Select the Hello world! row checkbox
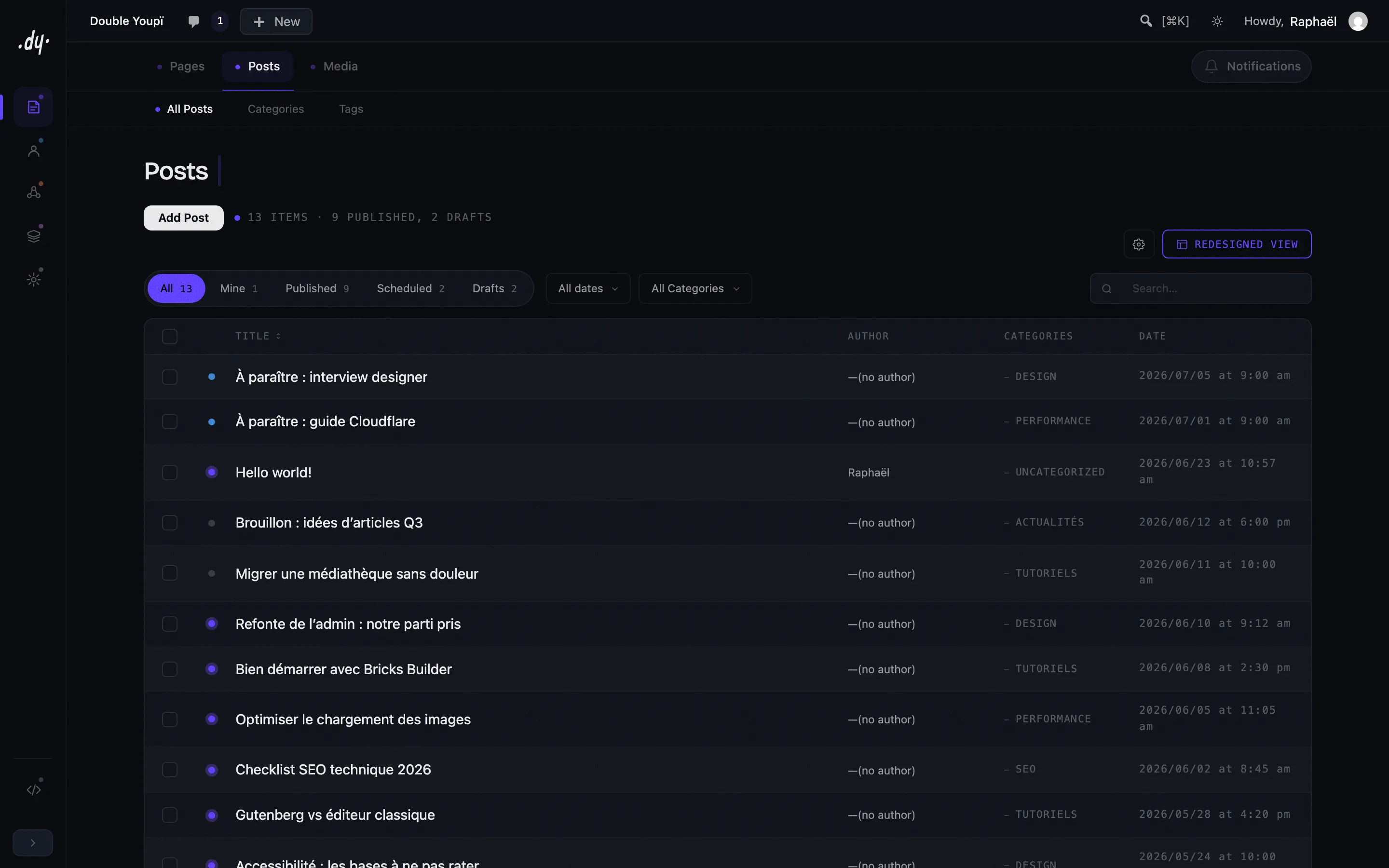 click(170, 473)
